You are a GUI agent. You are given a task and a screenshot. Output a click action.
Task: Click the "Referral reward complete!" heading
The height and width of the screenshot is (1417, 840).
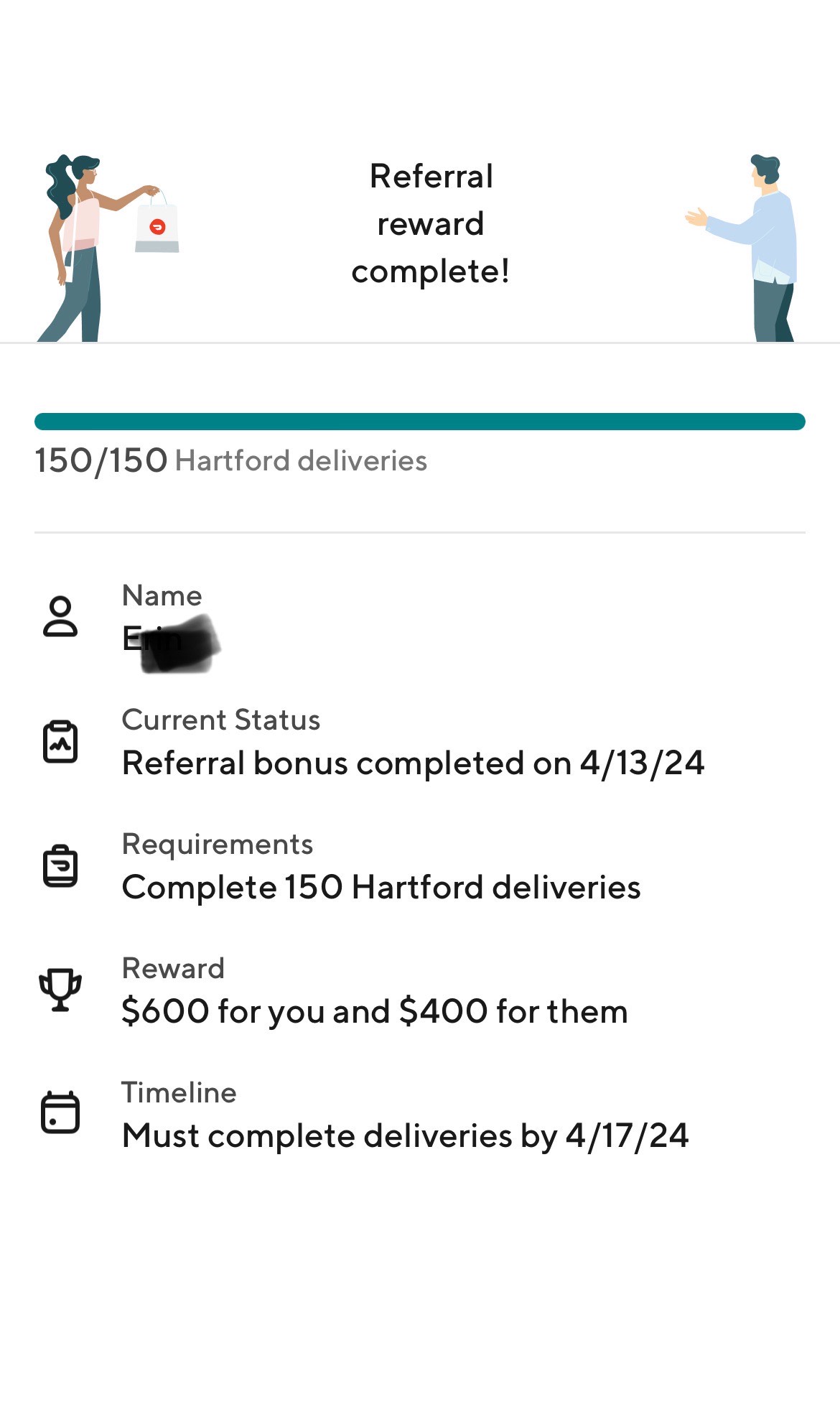(x=431, y=223)
